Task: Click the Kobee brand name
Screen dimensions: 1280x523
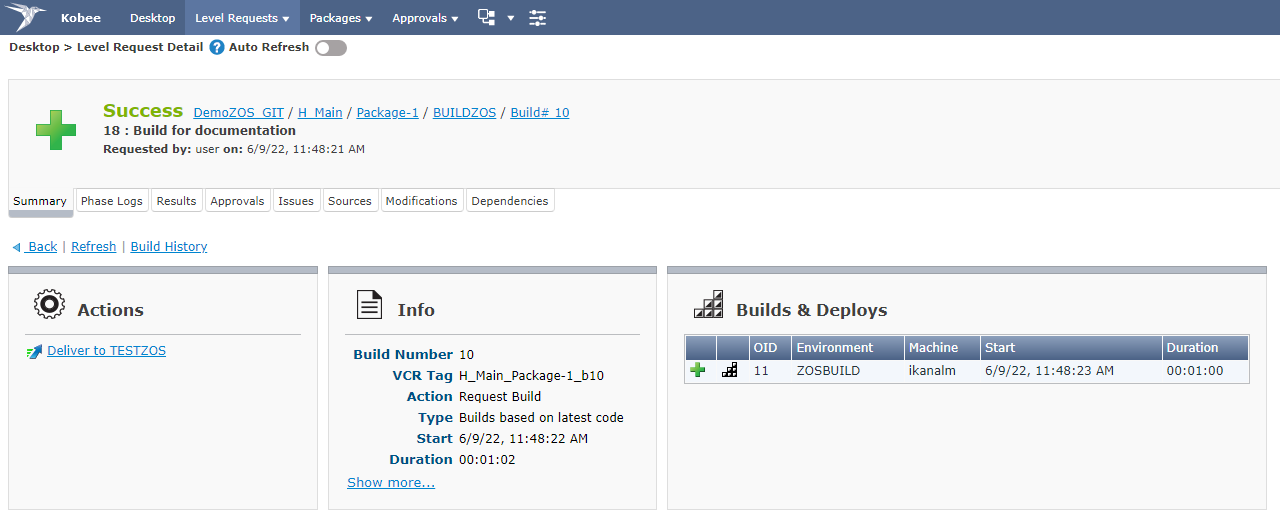Action: [81, 18]
